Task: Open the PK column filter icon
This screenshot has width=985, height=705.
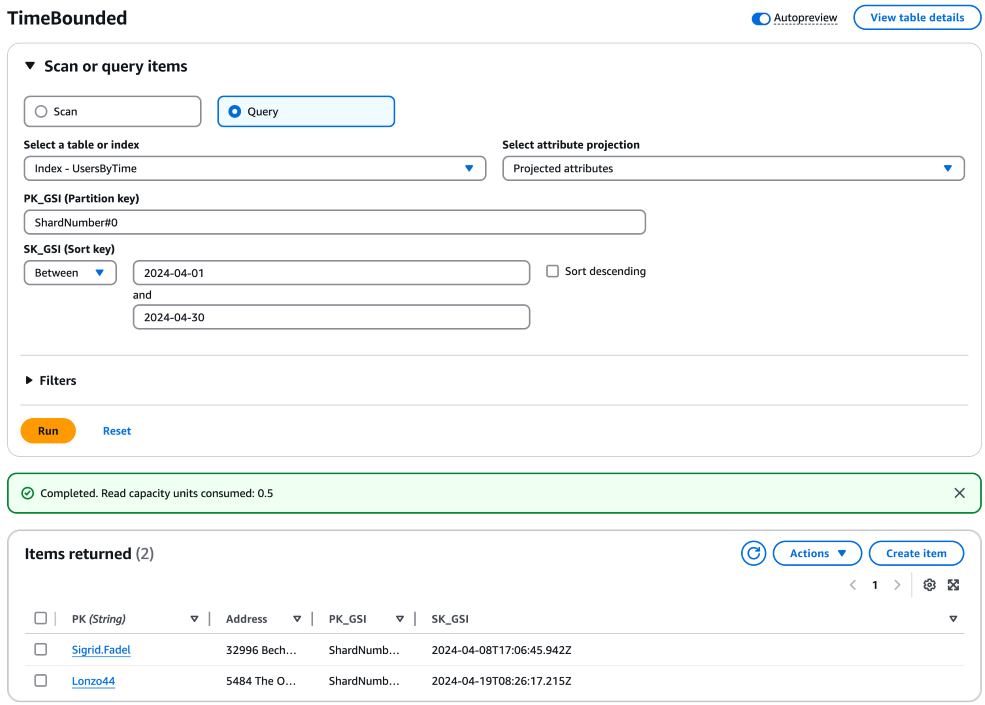Action: click(x=194, y=618)
